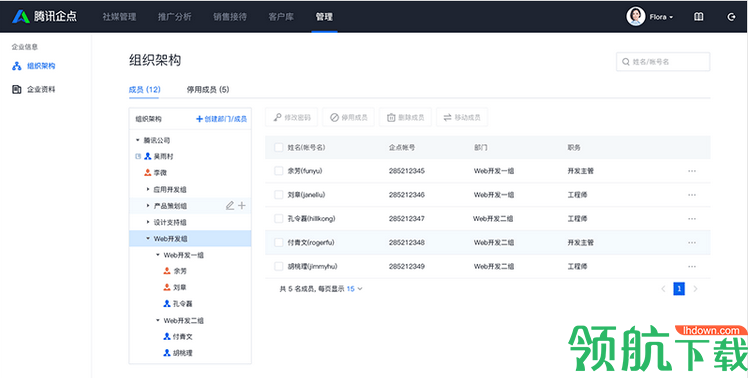Open more options for 刘章(janeliu) row

[x=692, y=195]
